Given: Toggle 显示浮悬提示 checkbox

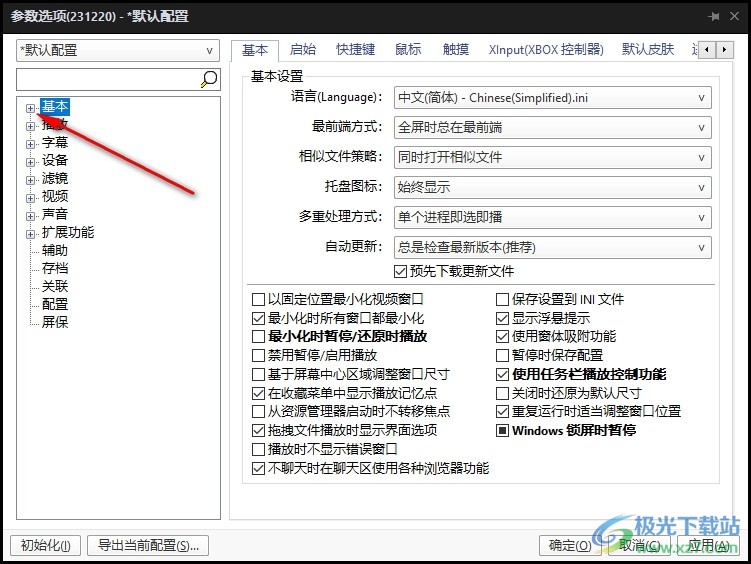Looking at the screenshot, I should point(502,318).
